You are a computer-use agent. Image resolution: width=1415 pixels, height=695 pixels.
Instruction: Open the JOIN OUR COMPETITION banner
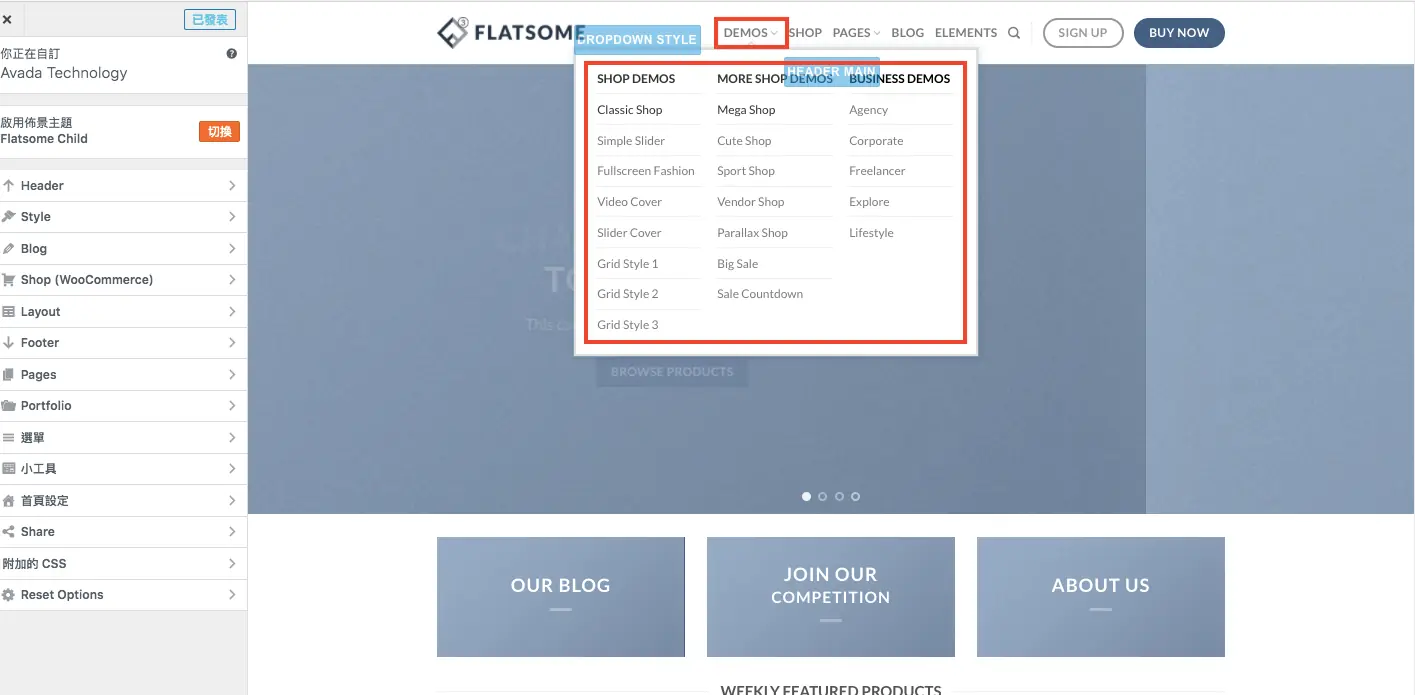coord(831,597)
